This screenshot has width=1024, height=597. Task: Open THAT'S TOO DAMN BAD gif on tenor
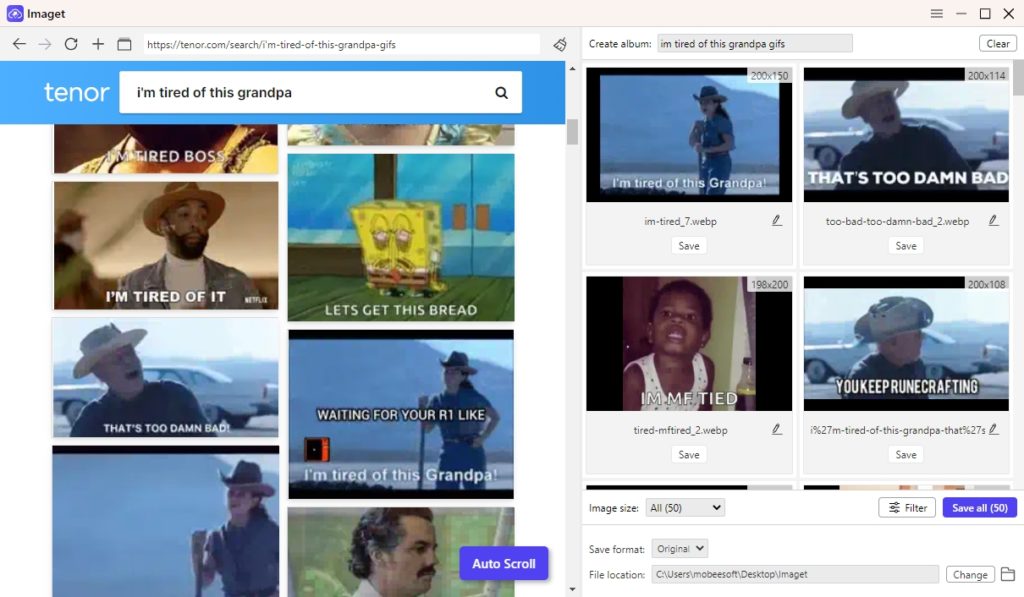[166, 378]
